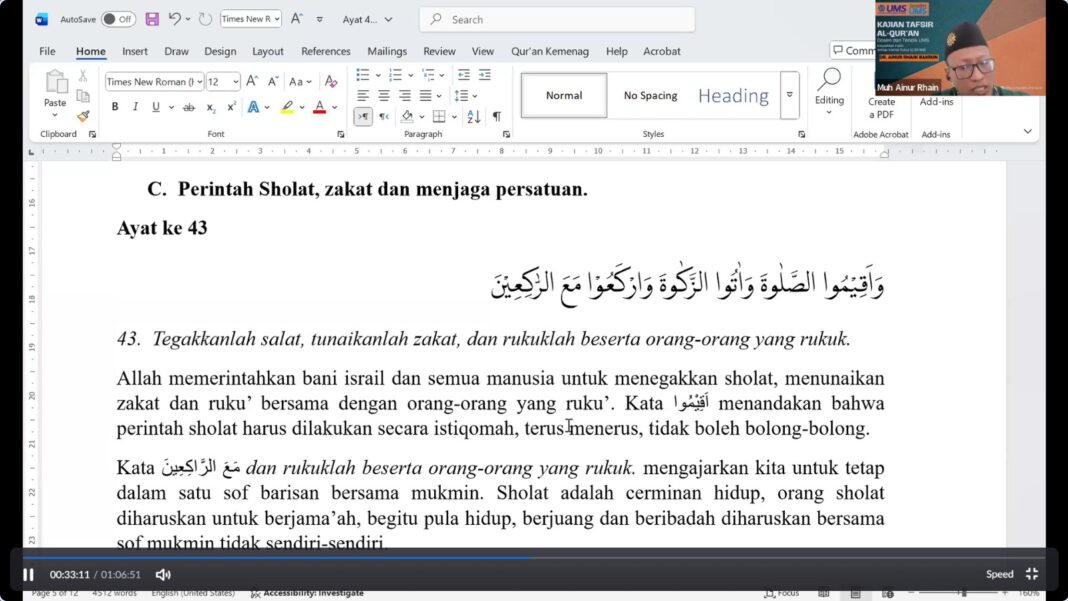Click the red font color swatch
The image size is (1068, 601).
pos(319,107)
